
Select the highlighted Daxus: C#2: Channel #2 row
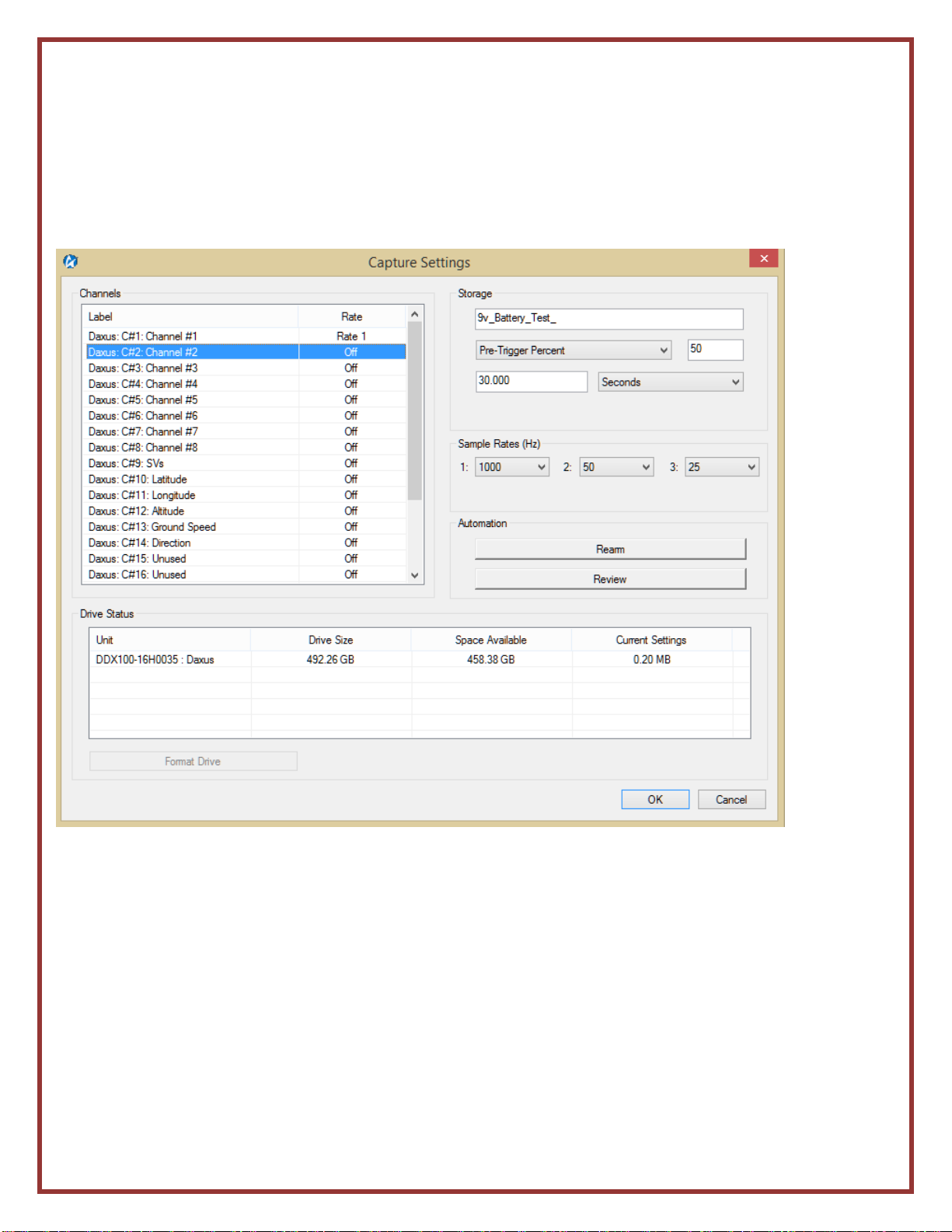[x=246, y=352]
